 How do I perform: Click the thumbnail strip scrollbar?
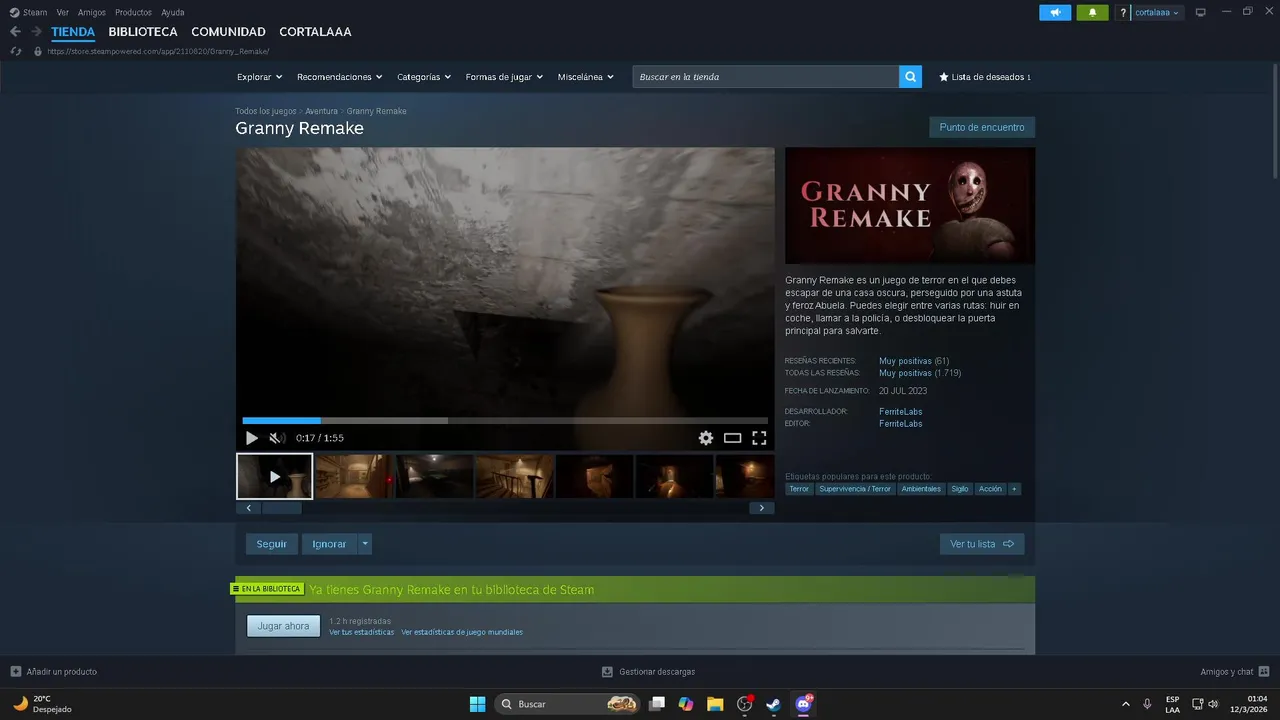click(281, 508)
